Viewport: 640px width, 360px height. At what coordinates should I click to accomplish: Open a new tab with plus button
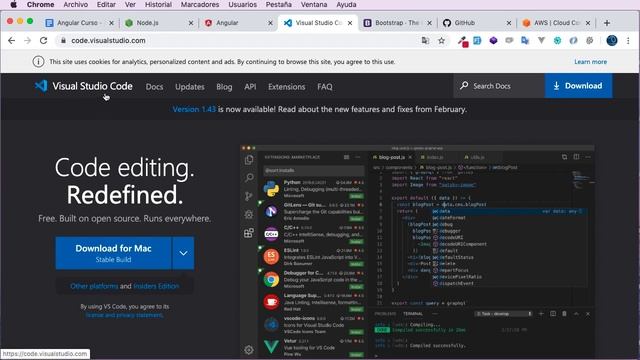tap(607, 23)
